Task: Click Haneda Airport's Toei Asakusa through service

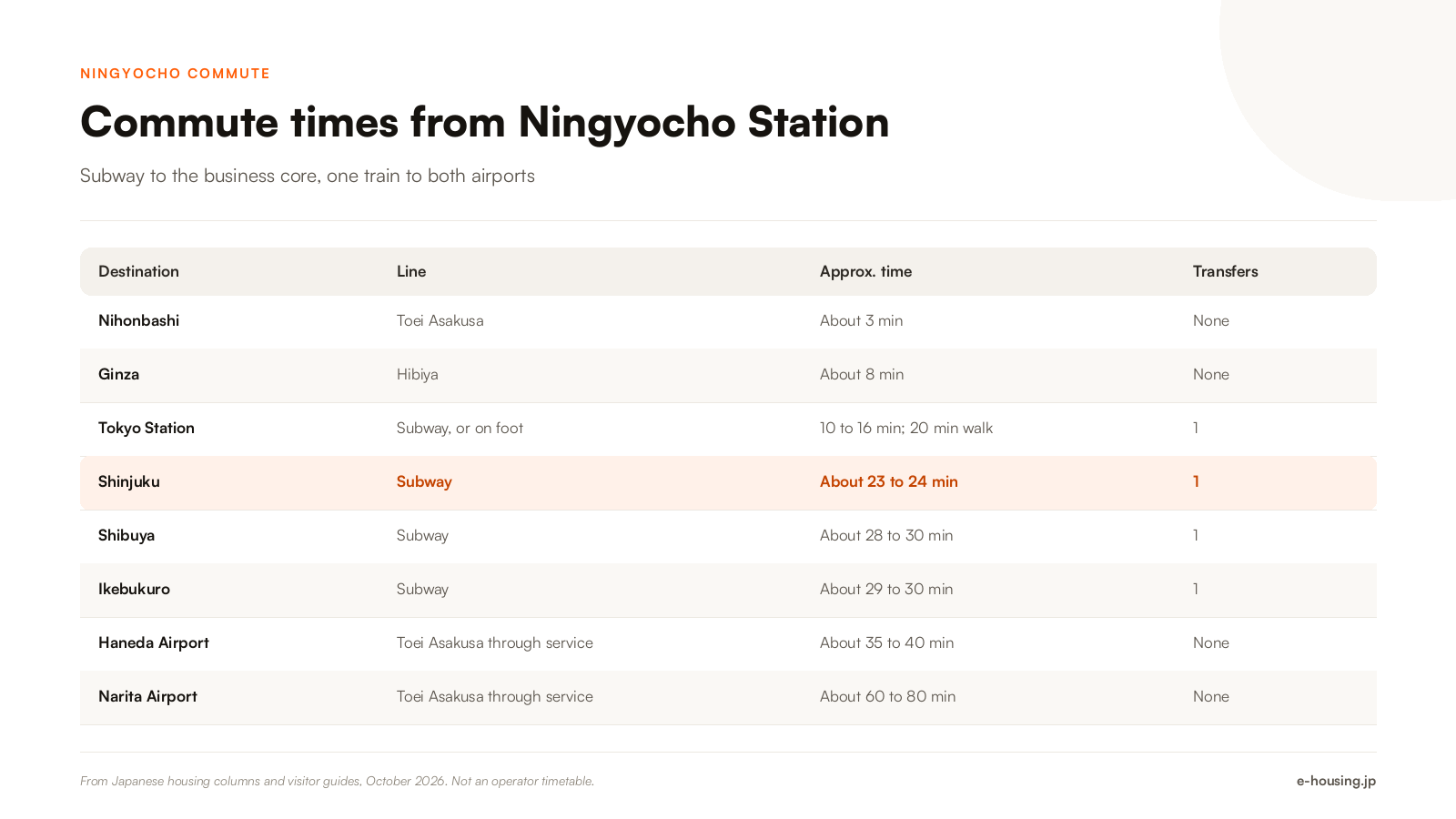Action: [x=495, y=642]
